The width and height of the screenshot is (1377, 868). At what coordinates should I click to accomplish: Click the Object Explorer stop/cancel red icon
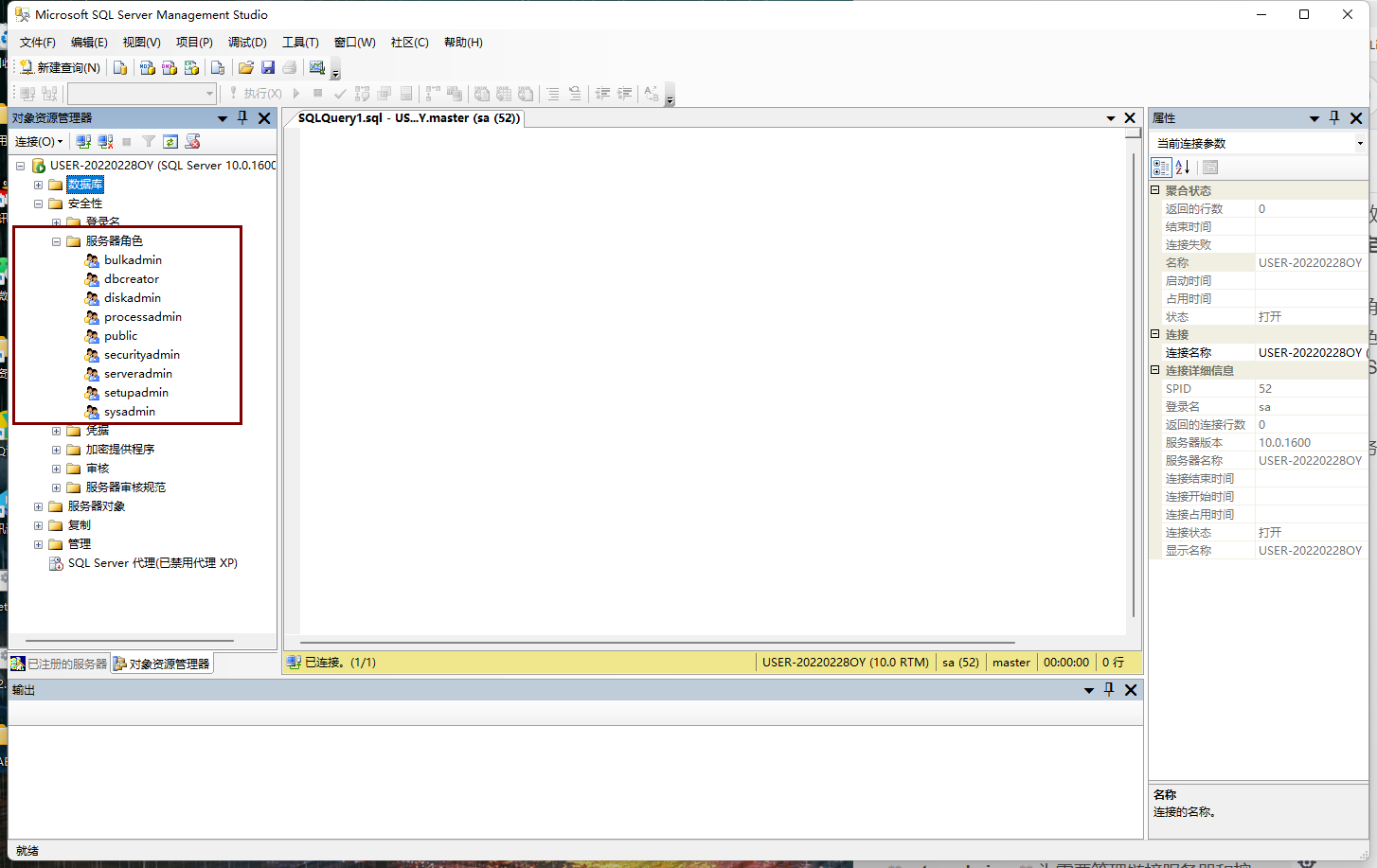(193, 141)
